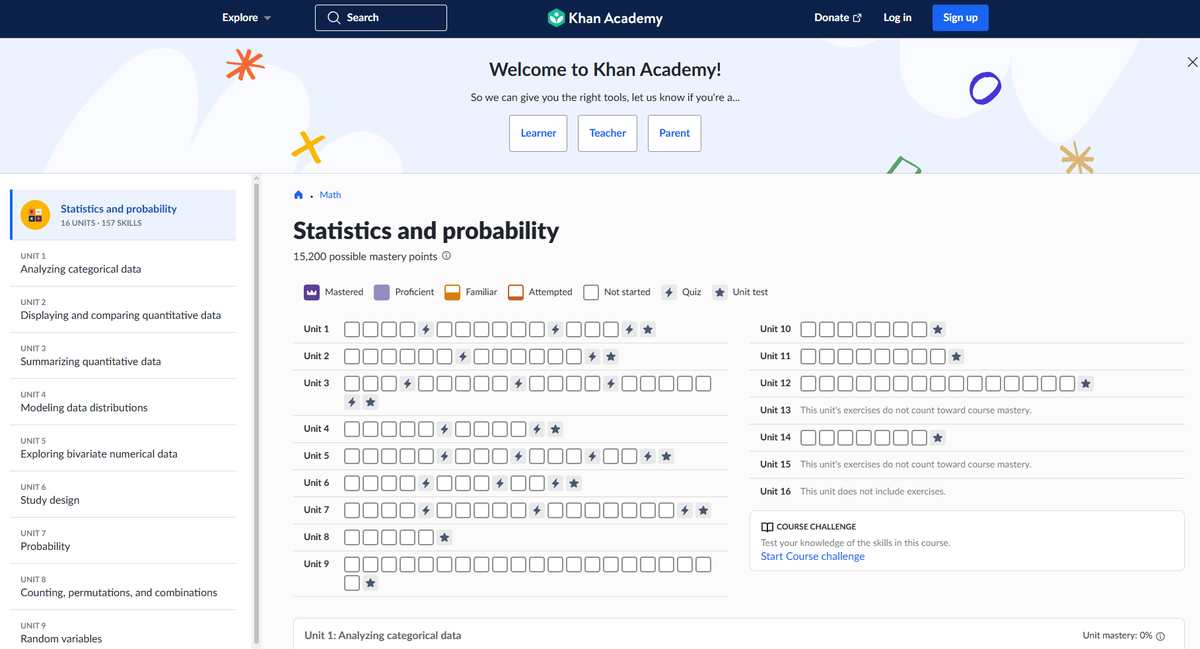The image size is (1200, 649).
Task: Click the Unit 13 row label
Action: (775, 410)
